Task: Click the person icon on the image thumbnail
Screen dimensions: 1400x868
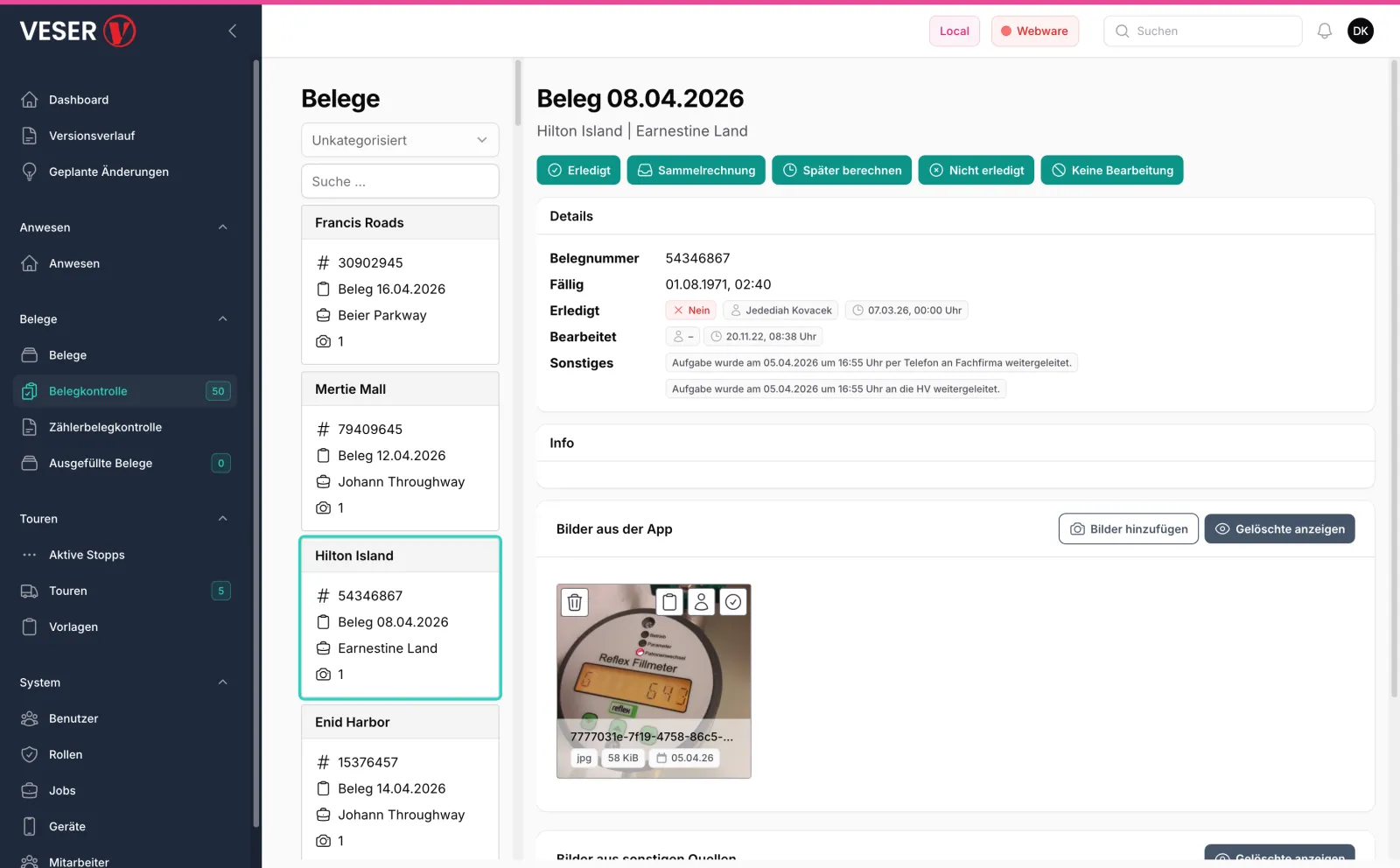Action: (x=701, y=602)
